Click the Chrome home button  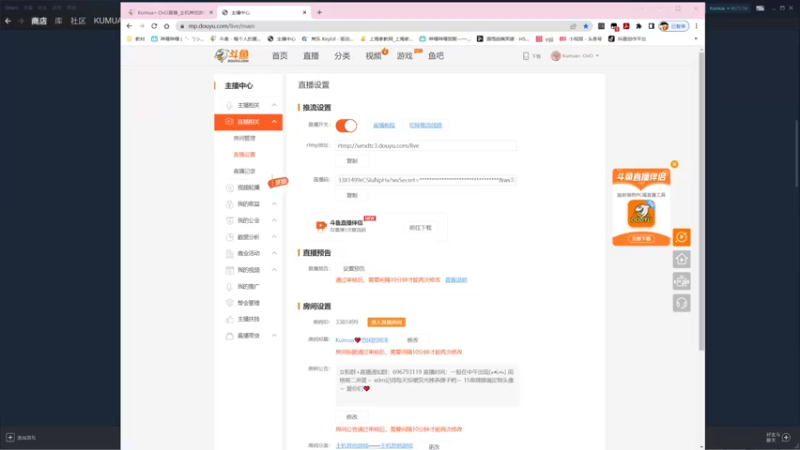[x=166, y=26]
